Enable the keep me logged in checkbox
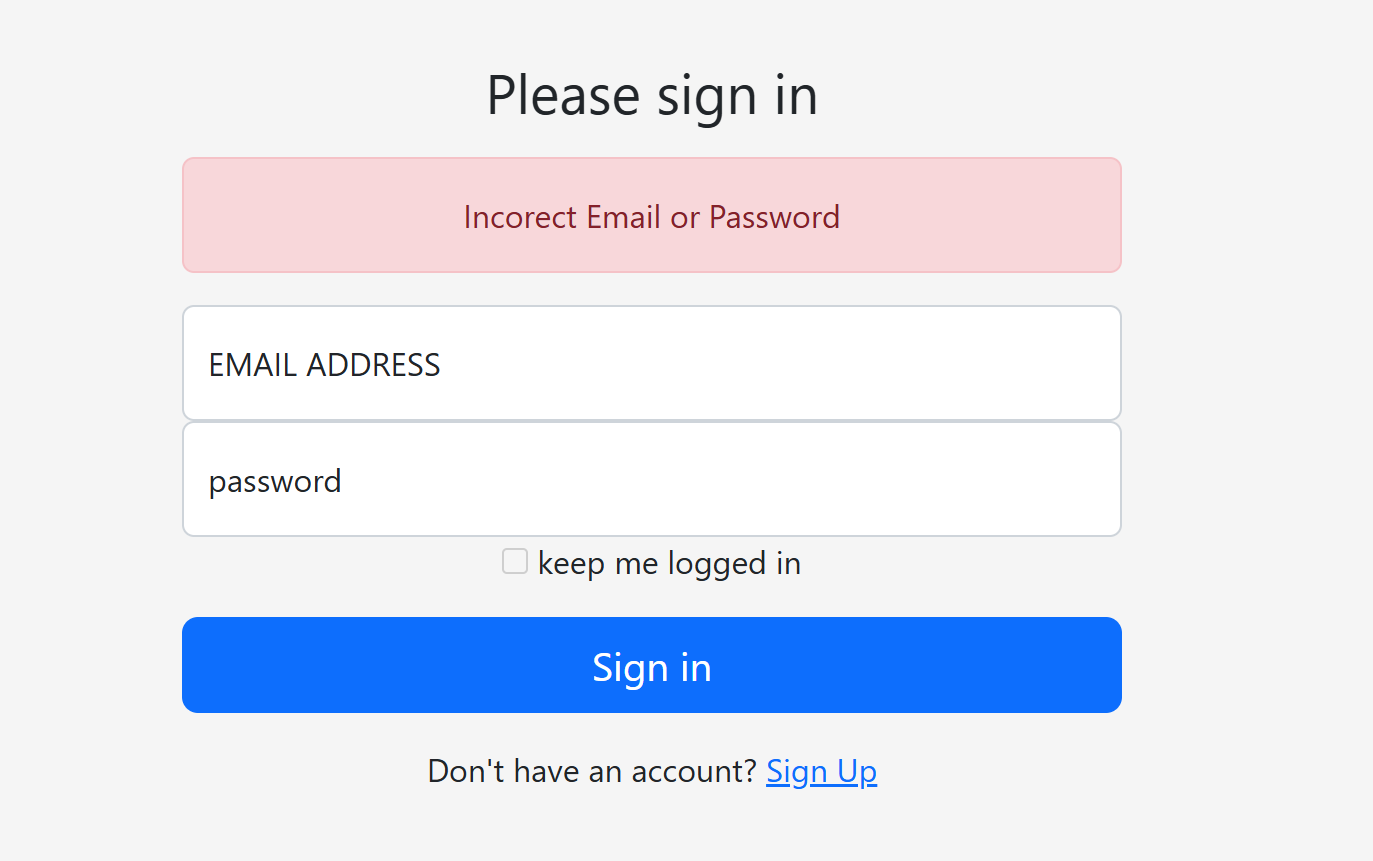This screenshot has height=861, width=1373. coord(515,562)
